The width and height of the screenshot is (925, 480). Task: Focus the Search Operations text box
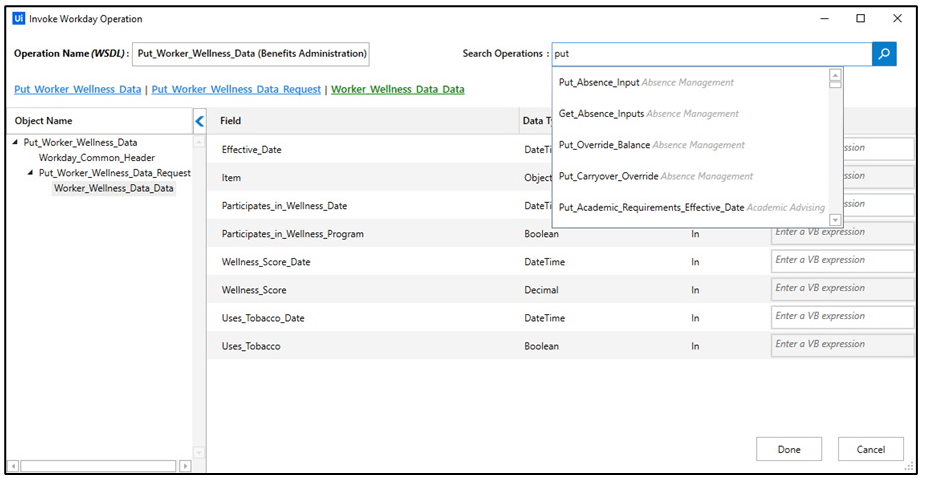[x=711, y=54]
